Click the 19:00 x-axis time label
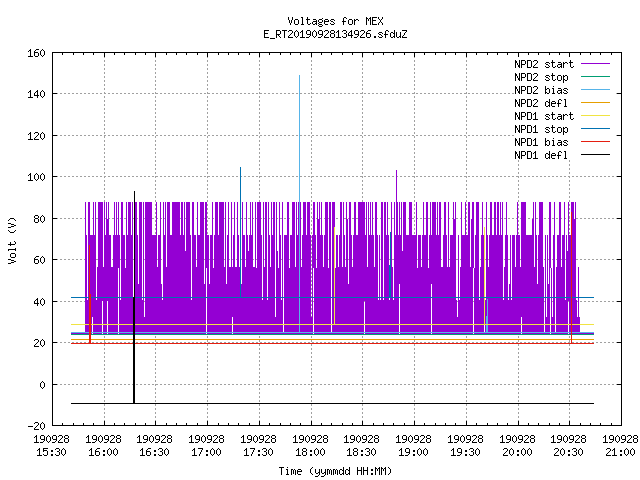Image resolution: width=640 pixels, height=480 pixels. point(413,453)
